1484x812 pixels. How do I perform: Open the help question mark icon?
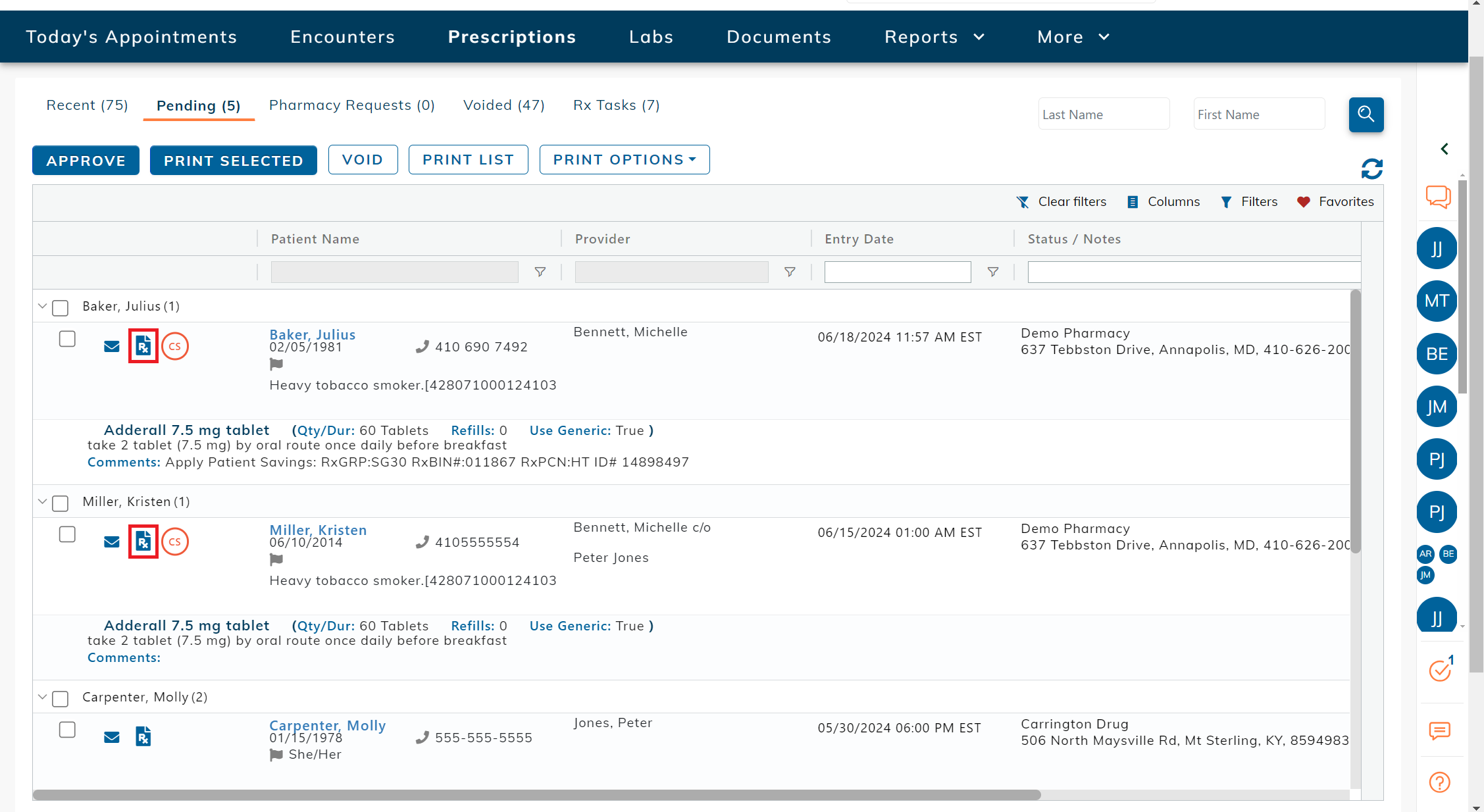(1439, 782)
